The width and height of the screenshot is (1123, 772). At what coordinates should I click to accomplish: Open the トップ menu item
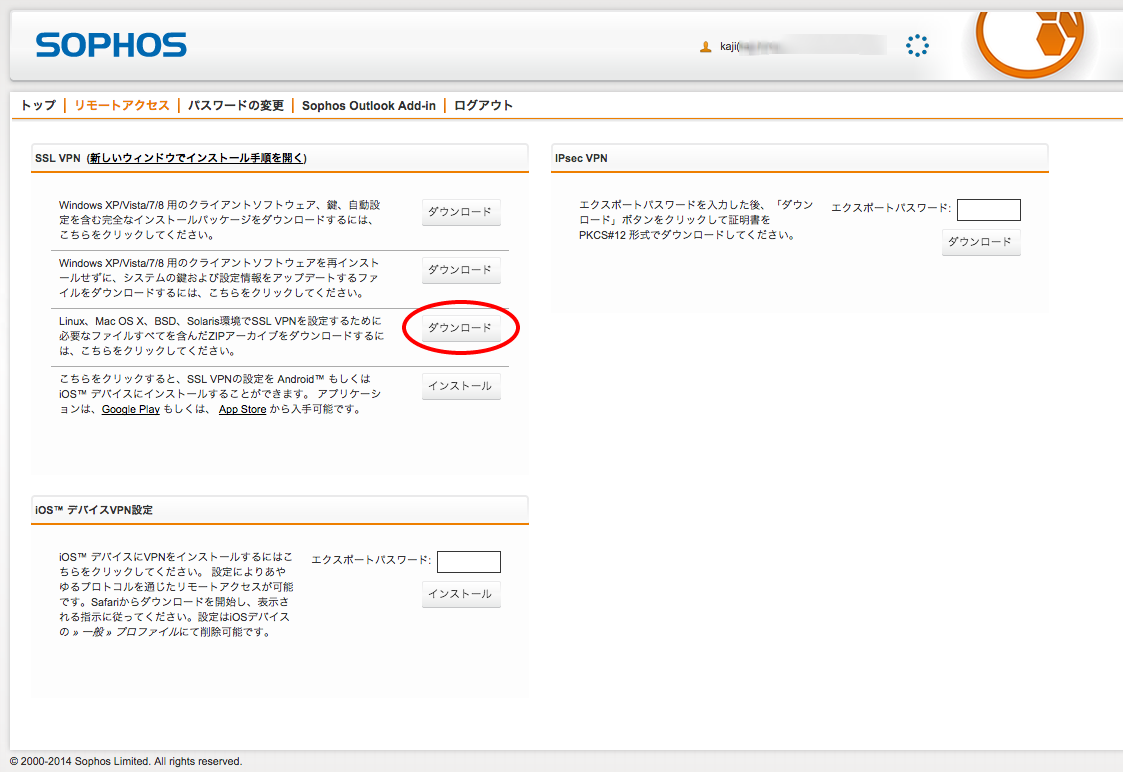pos(38,105)
